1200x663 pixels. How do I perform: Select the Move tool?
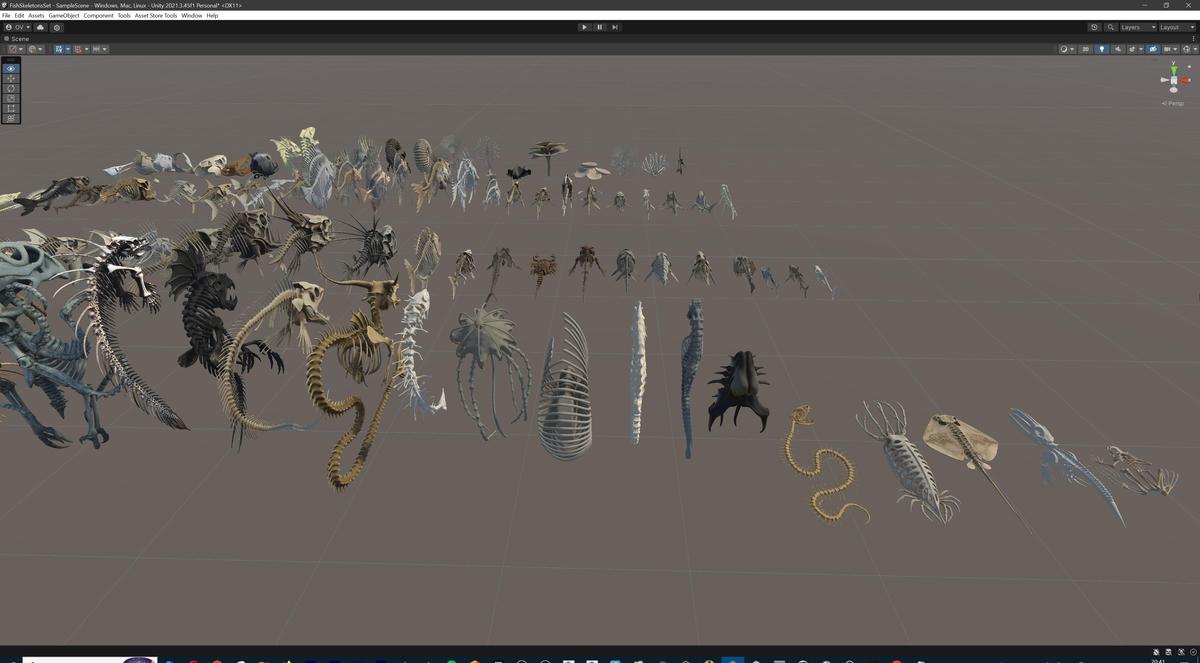click(10, 78)
